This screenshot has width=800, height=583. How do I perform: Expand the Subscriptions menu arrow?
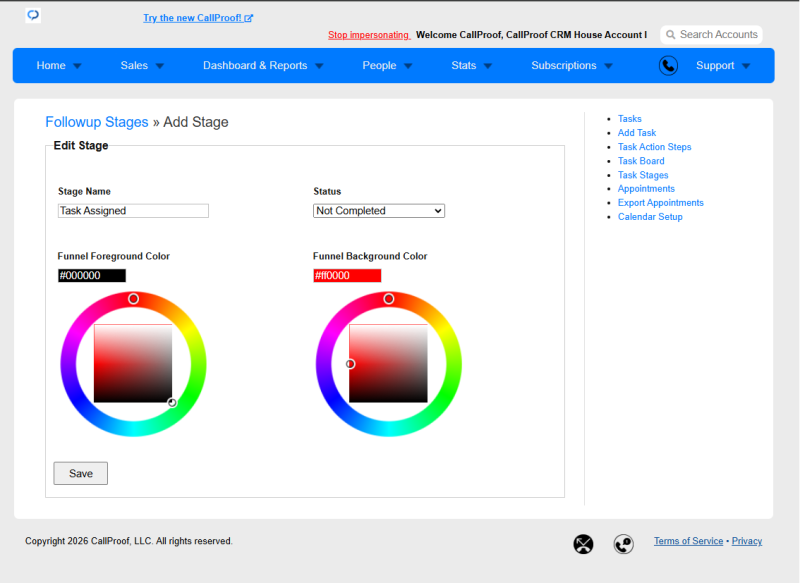click(608, 66)
